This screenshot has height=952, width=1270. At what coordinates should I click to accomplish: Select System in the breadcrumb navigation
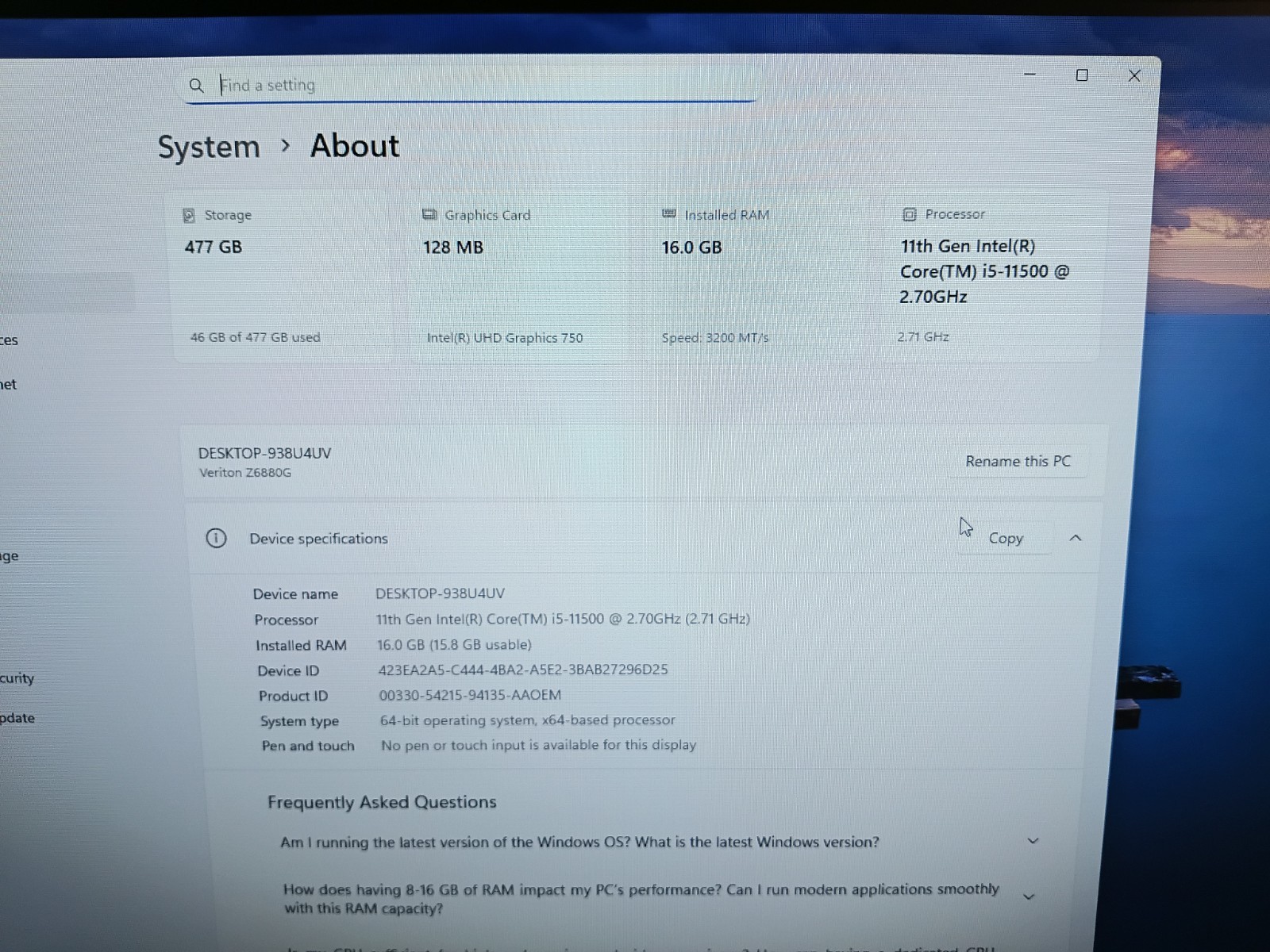pos(208,147)
